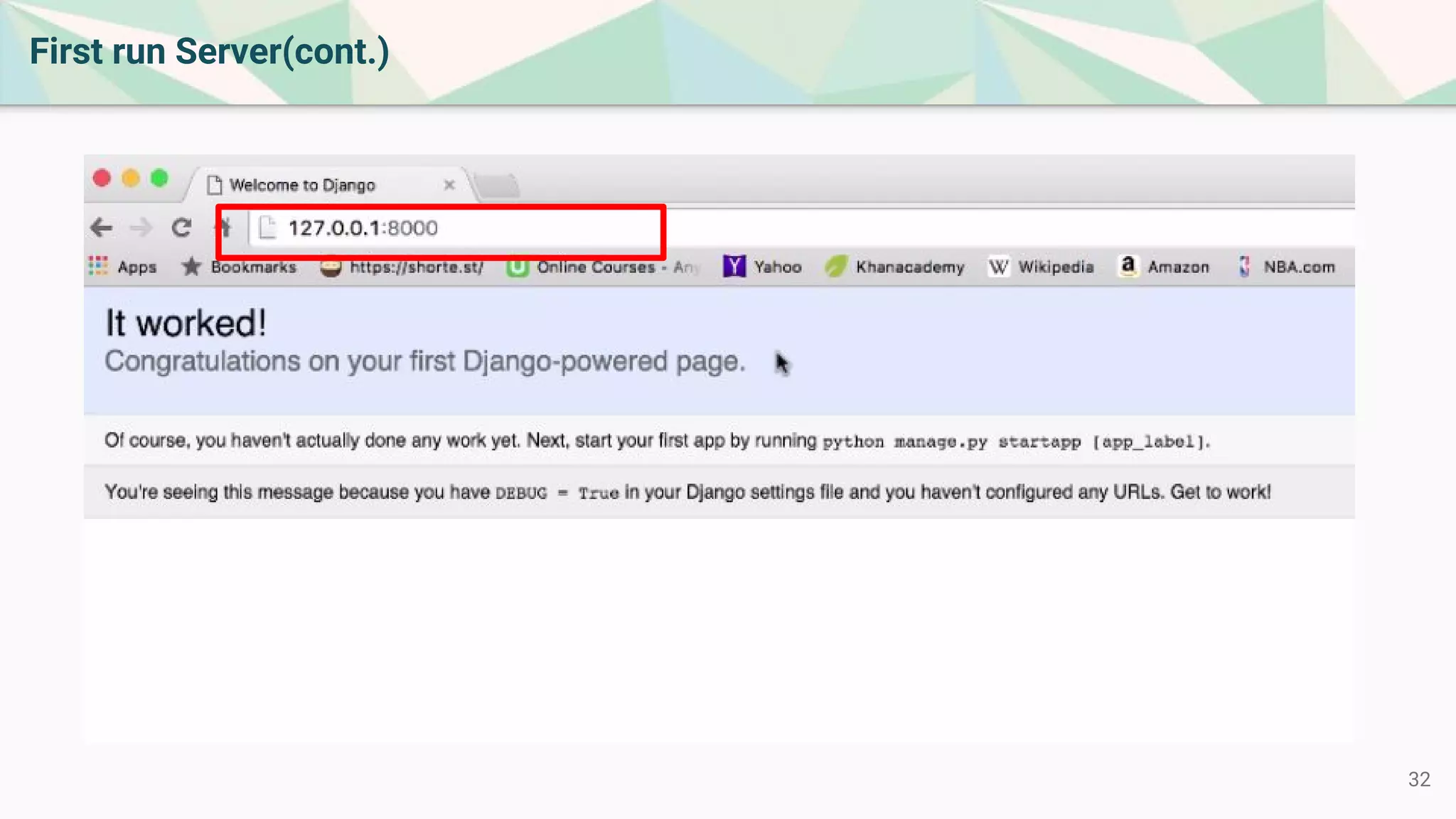This screenshot has height=819, width=1456.
Task: Close the Welcome to Django tab
Action: pyautogui.click(x=449, y=185)
